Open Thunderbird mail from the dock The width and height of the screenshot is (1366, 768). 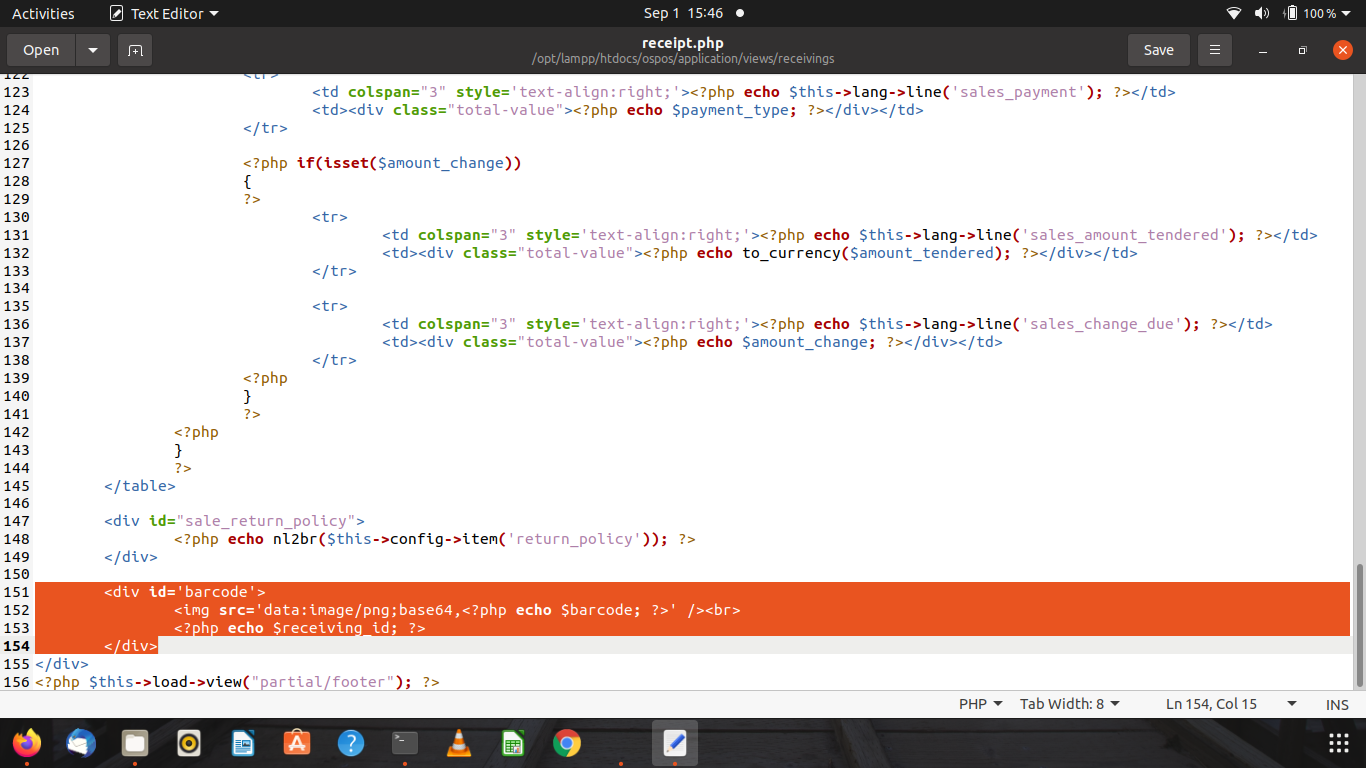tap(79, 743)
